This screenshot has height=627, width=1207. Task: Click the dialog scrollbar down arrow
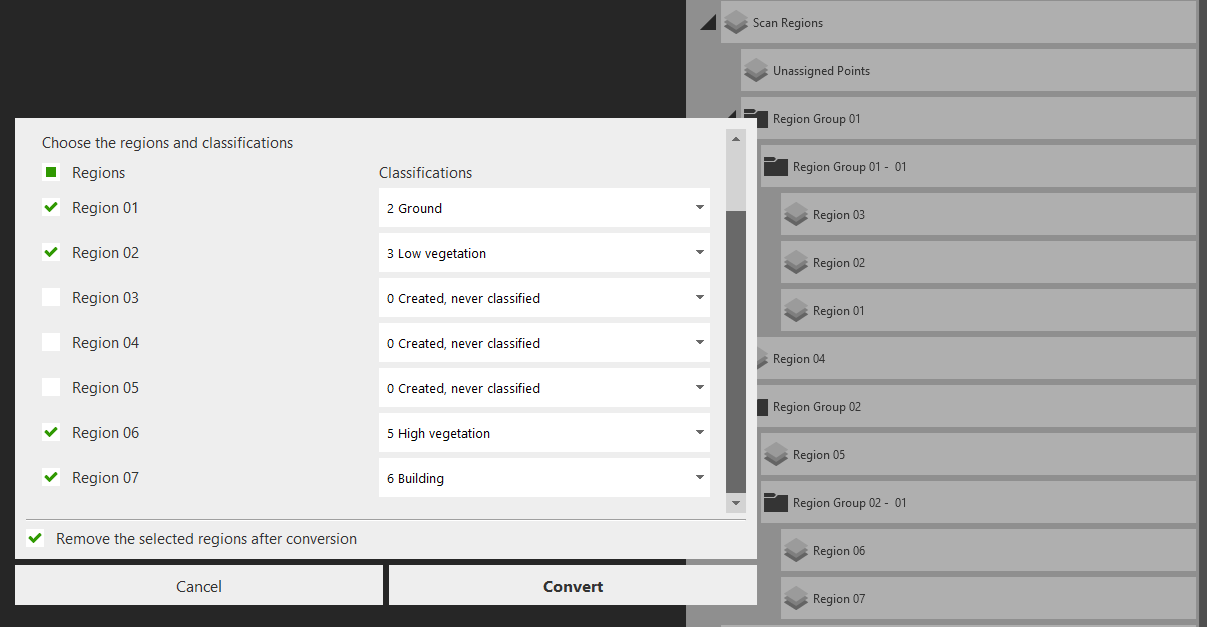[736, 503]
